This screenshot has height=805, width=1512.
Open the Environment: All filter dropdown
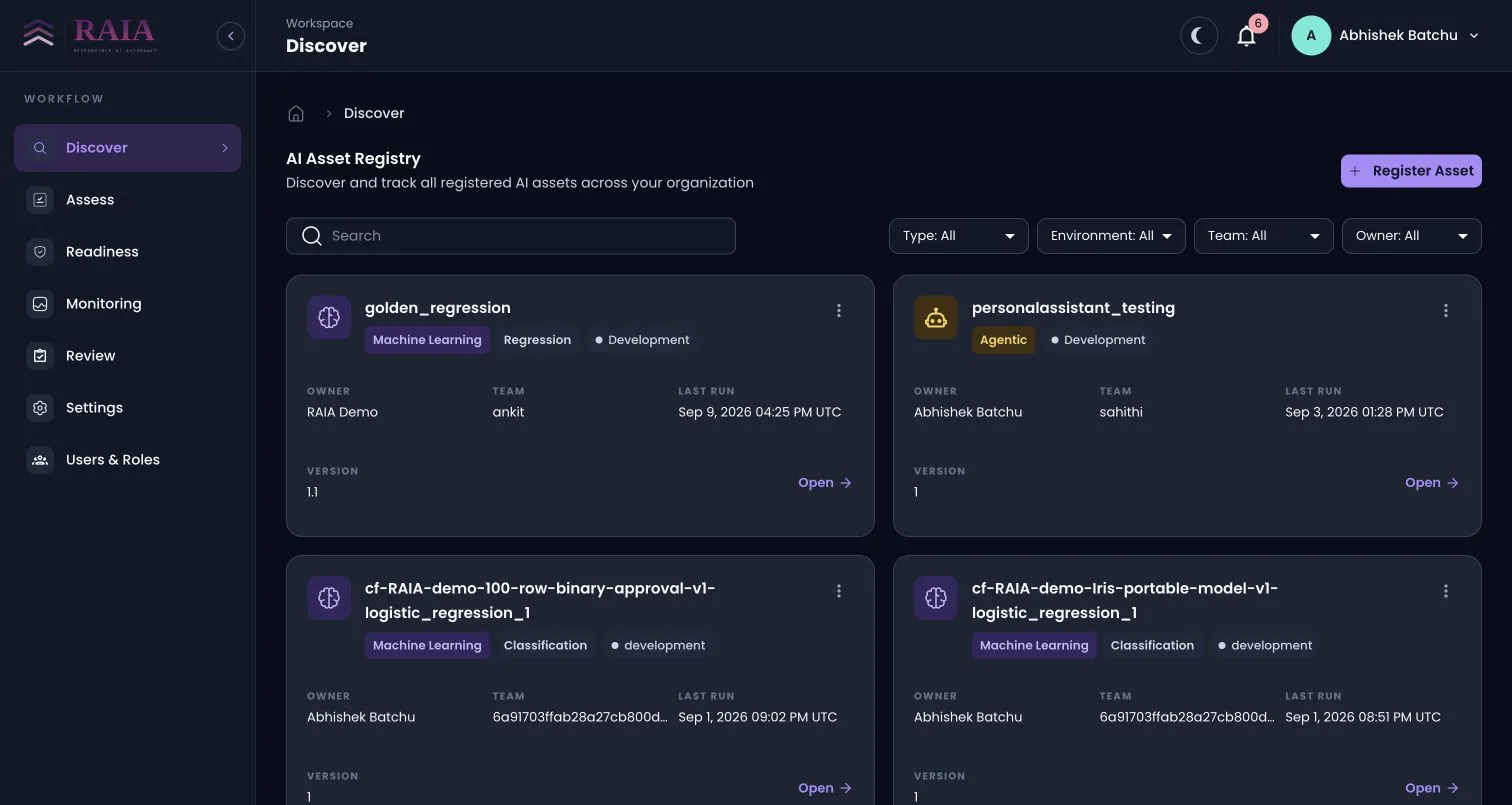[1111, 236]
